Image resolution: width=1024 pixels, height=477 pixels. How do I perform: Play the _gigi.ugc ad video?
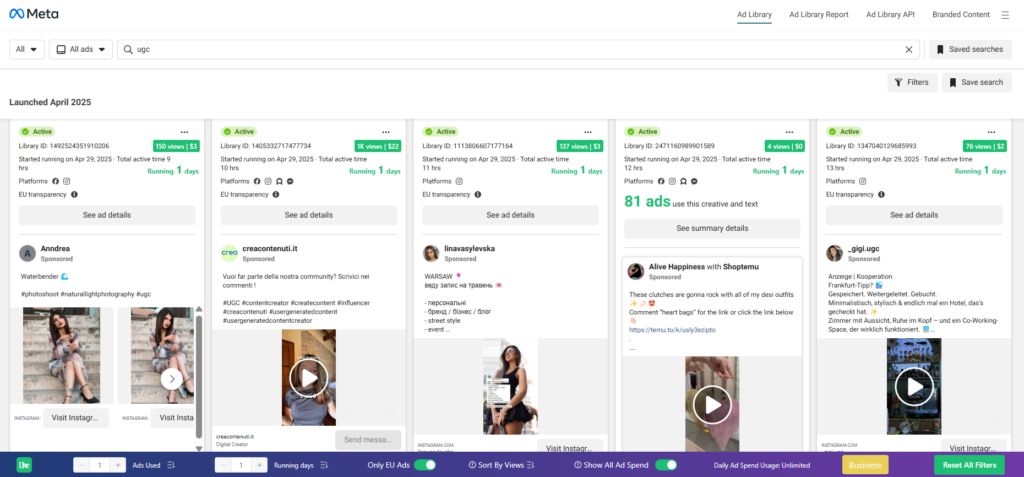pos(913,387)
